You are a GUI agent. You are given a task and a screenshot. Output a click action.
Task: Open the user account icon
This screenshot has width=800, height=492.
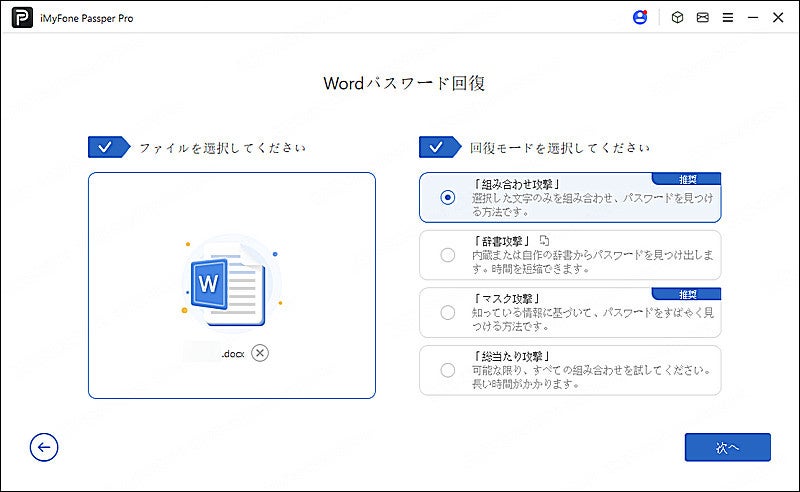tap(640, 17)
